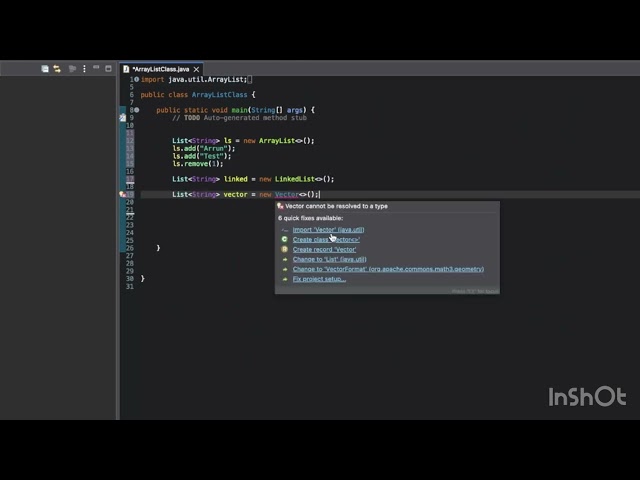Click the ArrayListClass class name on line 6
Screen dimensions: 640x480
[220, 95]
